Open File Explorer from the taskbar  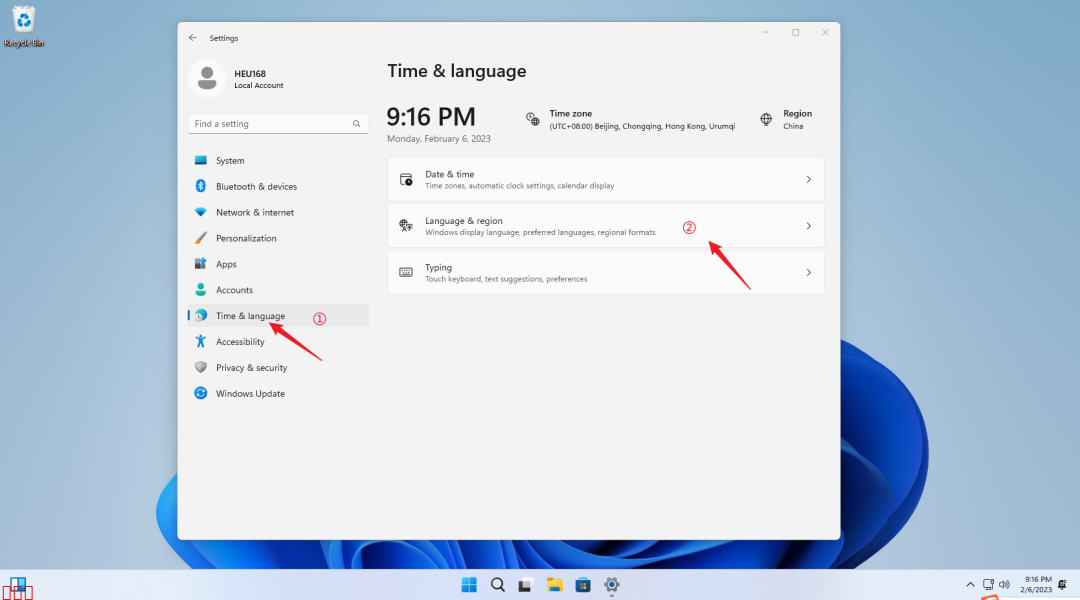pyautogui.click(x=554, y=585)
